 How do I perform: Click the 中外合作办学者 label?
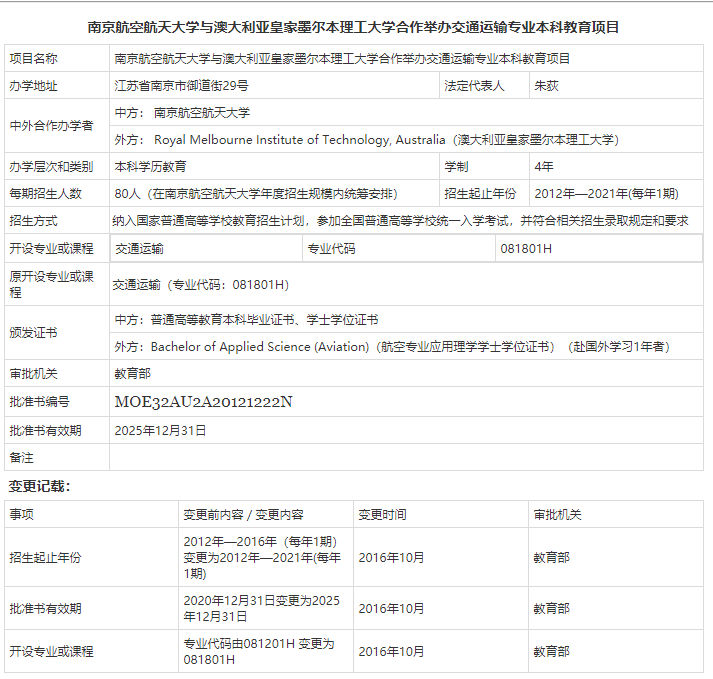coord(51,126)
